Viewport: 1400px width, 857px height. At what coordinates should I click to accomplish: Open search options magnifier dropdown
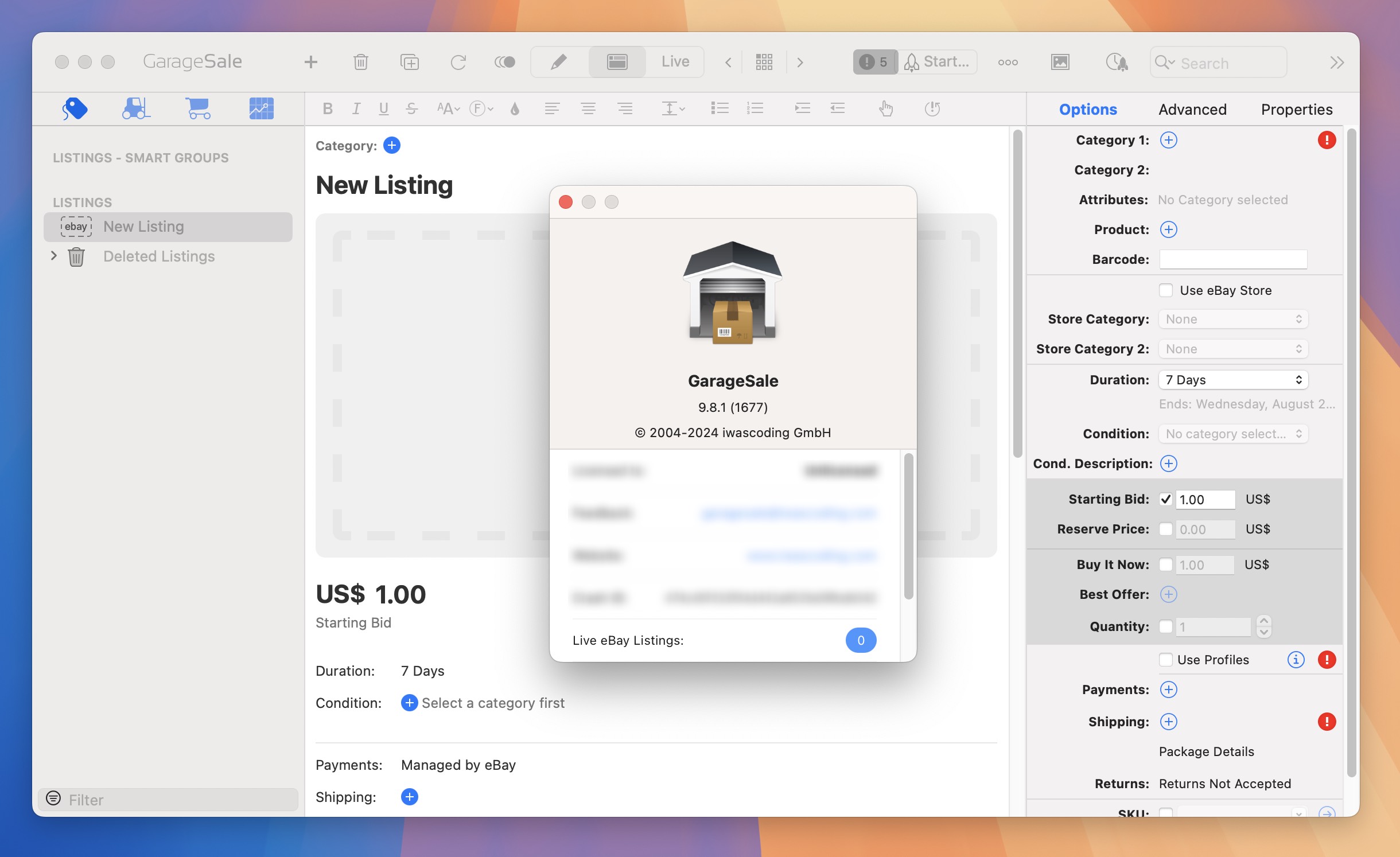(x=1165, y=62)
